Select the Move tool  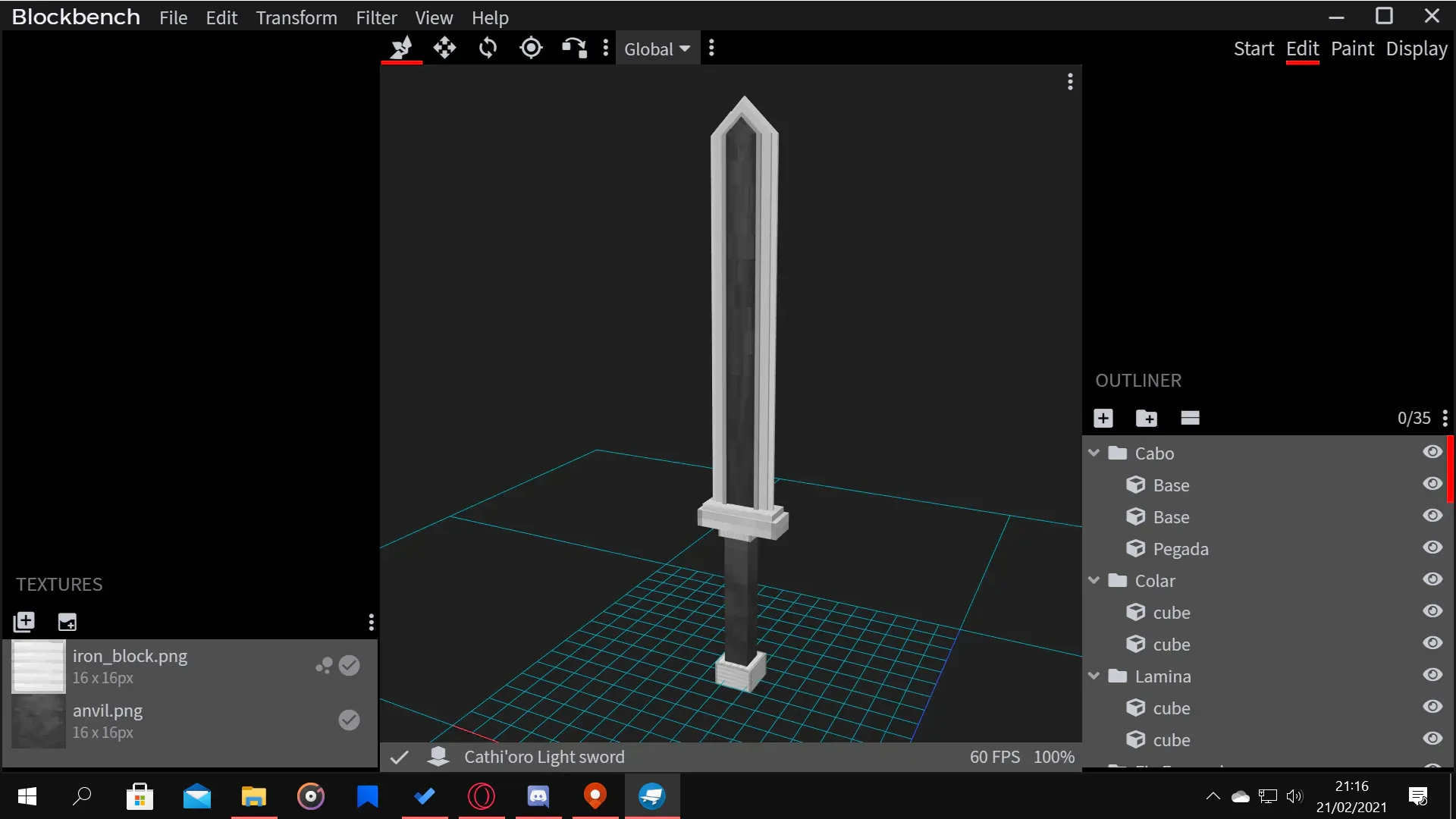tap(444, 49)
